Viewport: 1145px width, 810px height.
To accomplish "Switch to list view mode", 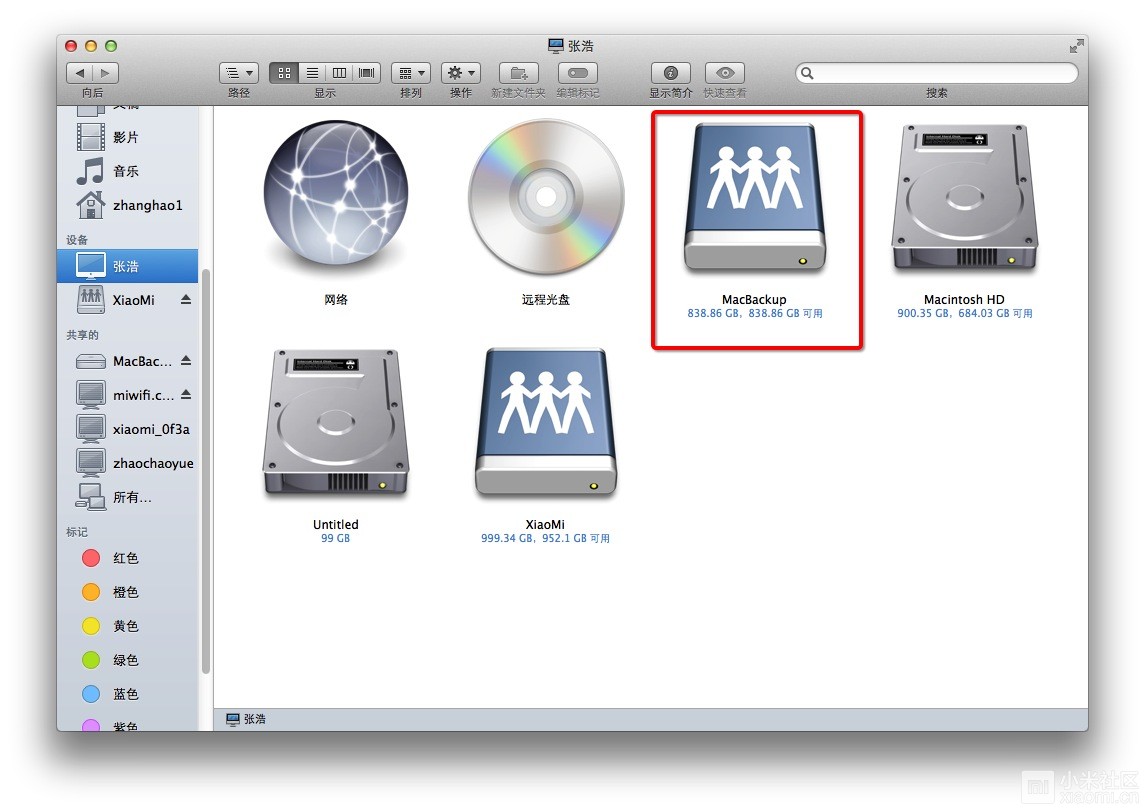I will point(312,73).
